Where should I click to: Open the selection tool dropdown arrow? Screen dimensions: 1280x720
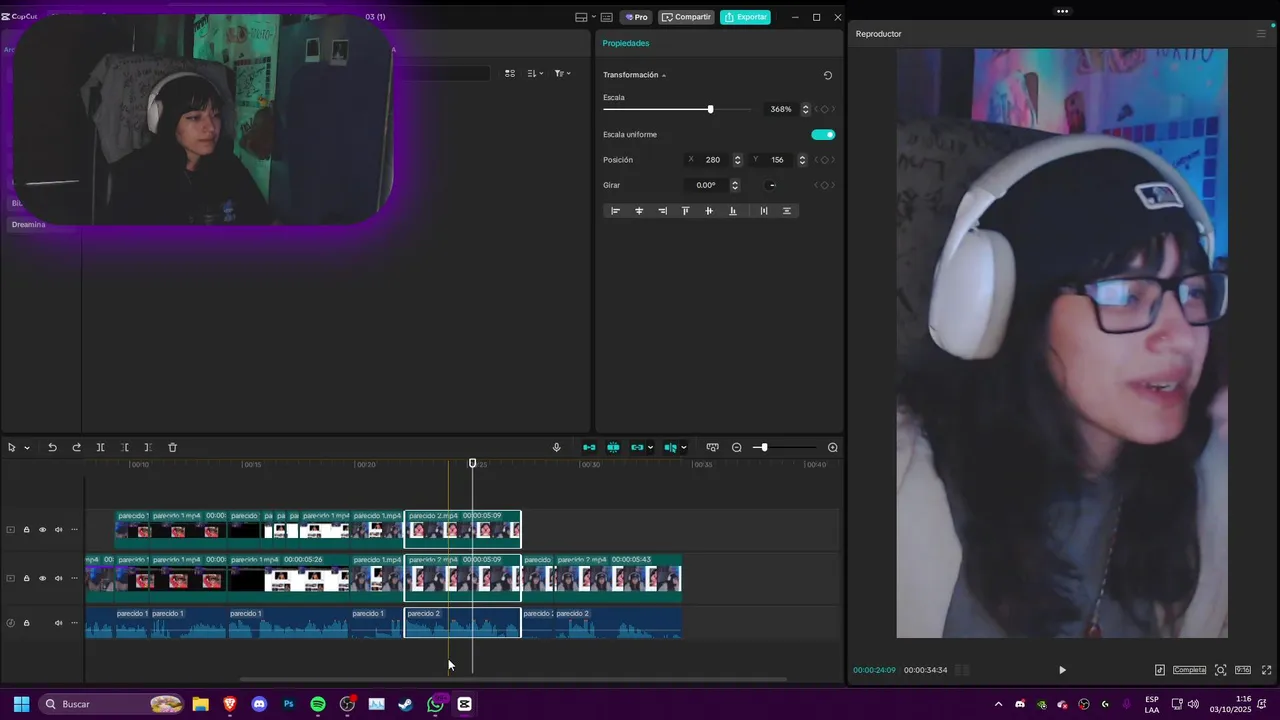[27, 448]
